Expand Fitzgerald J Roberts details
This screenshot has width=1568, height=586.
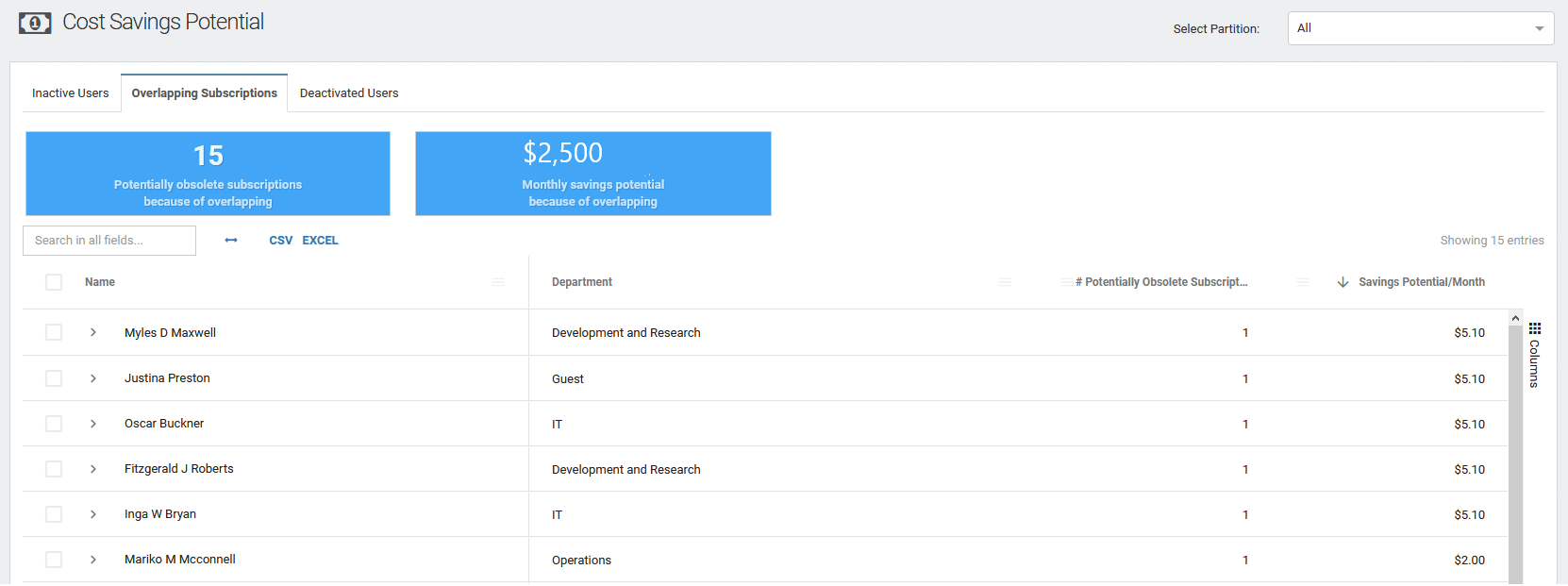93,469
